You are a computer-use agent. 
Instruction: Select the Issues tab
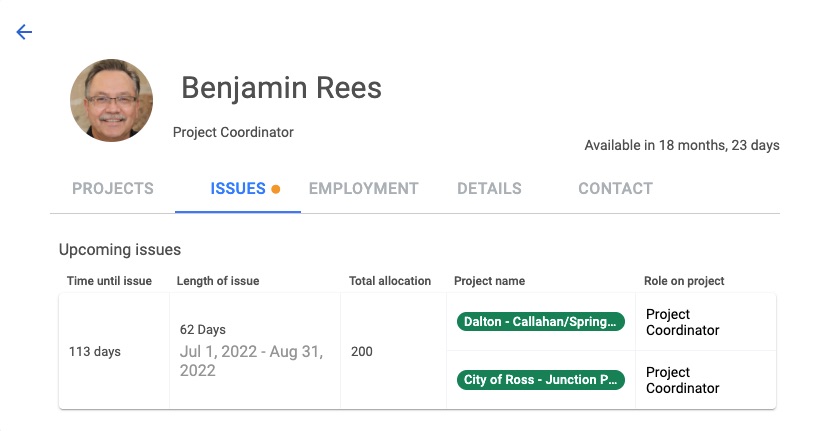pos(238,189)
